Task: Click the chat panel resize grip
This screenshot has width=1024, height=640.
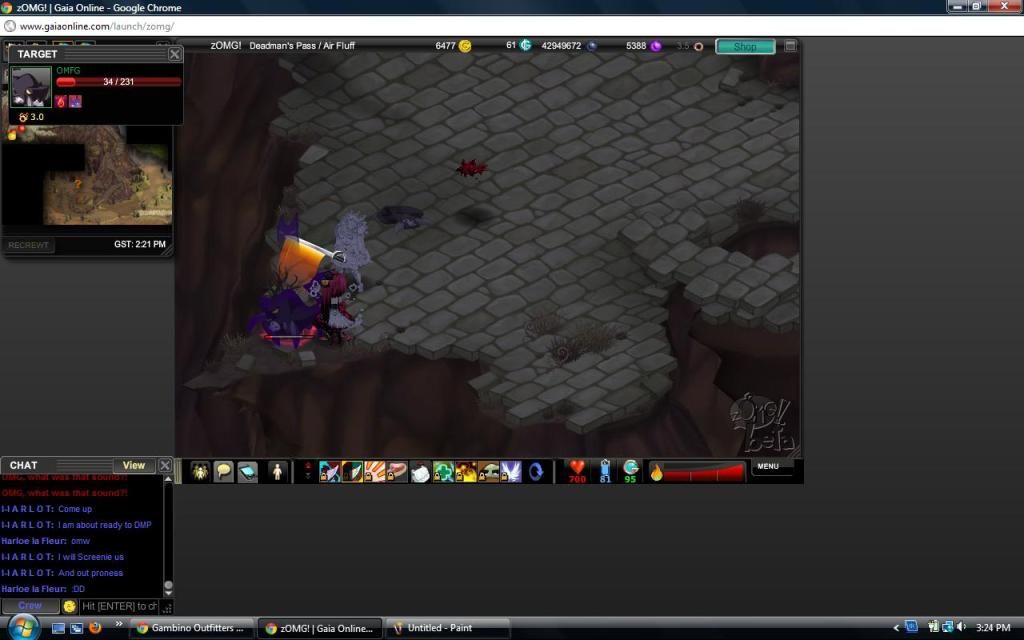Action: coord(167,607)
